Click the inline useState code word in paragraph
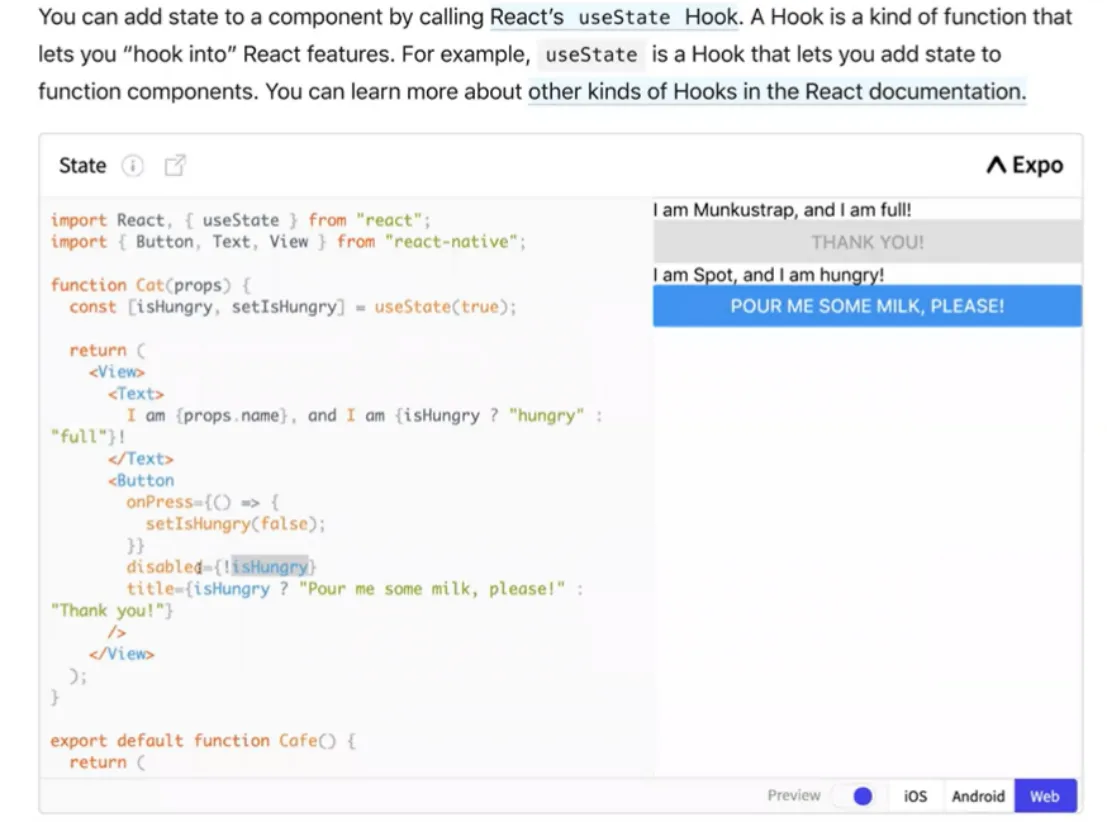 pyautogui.click(x=591, y=54)
